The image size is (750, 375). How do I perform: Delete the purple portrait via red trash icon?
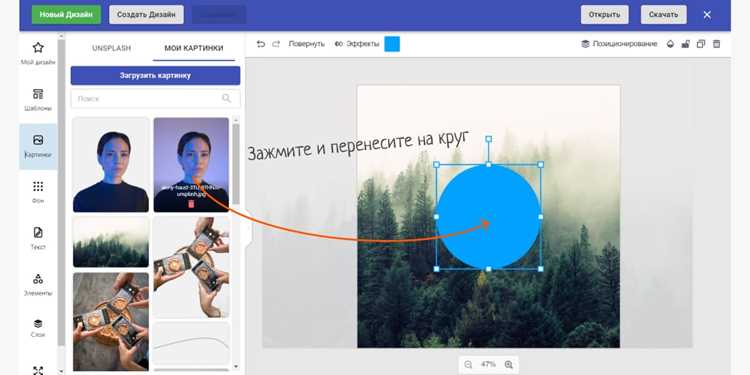[x=191, y=204]
